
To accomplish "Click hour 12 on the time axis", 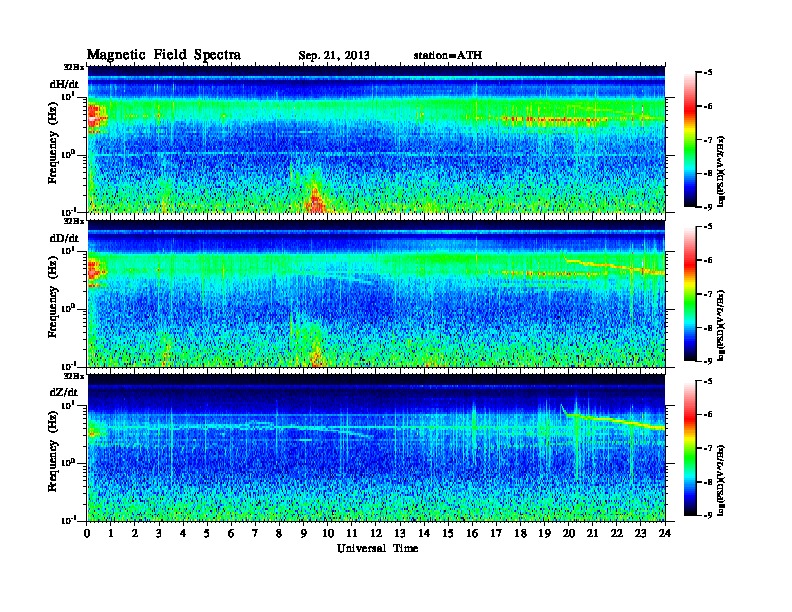I will [376, 533].
